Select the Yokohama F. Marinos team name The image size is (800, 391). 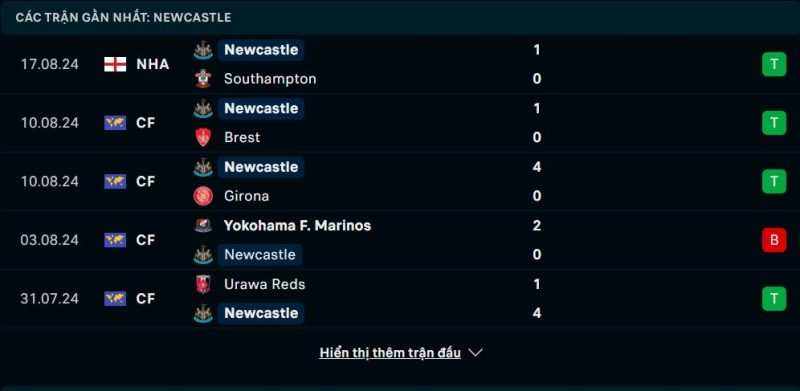(x=297, y=226)
